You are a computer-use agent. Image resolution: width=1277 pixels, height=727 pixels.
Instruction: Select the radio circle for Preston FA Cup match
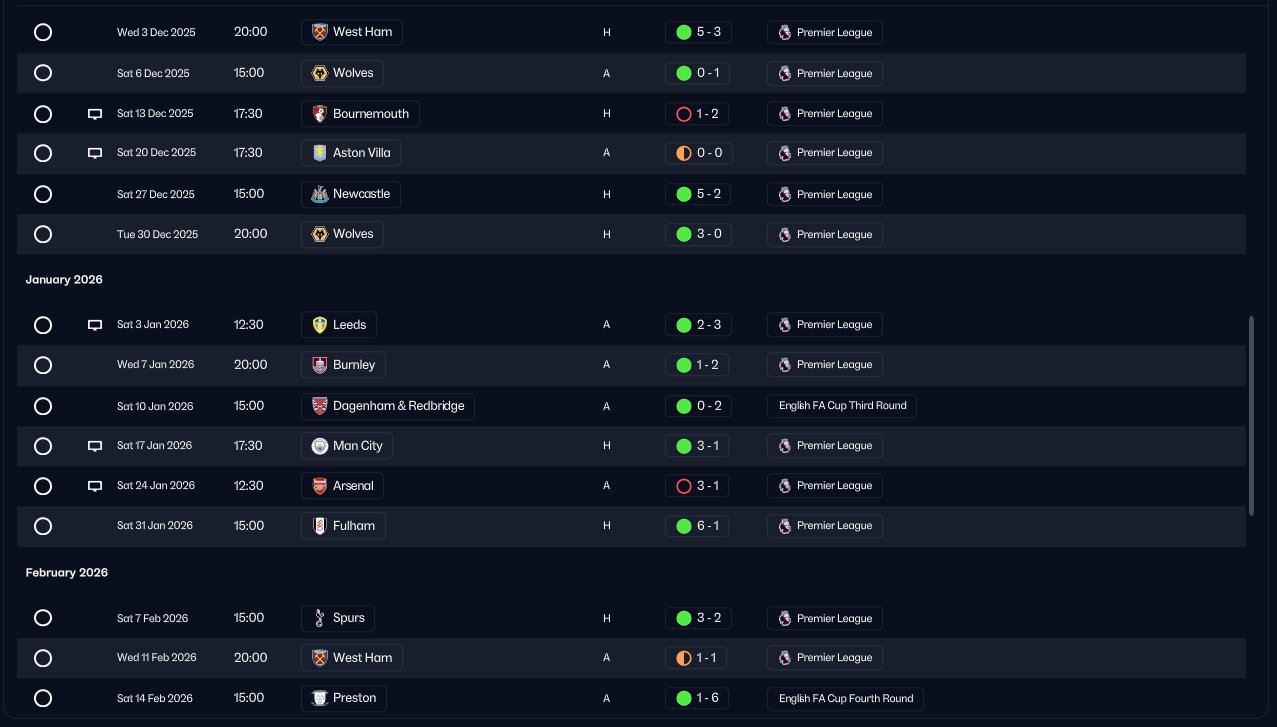pyautogui.click(x=43, y=698)
